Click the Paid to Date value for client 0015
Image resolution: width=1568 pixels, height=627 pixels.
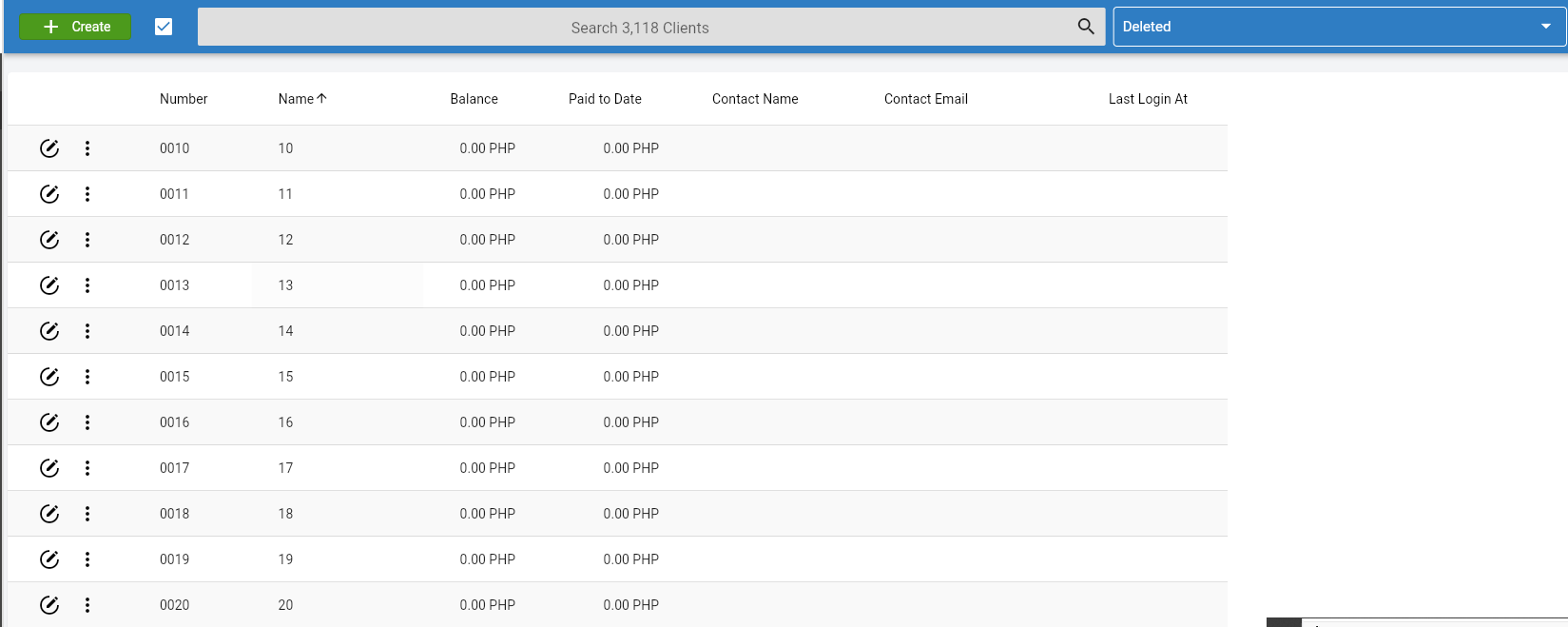point(631,377)
